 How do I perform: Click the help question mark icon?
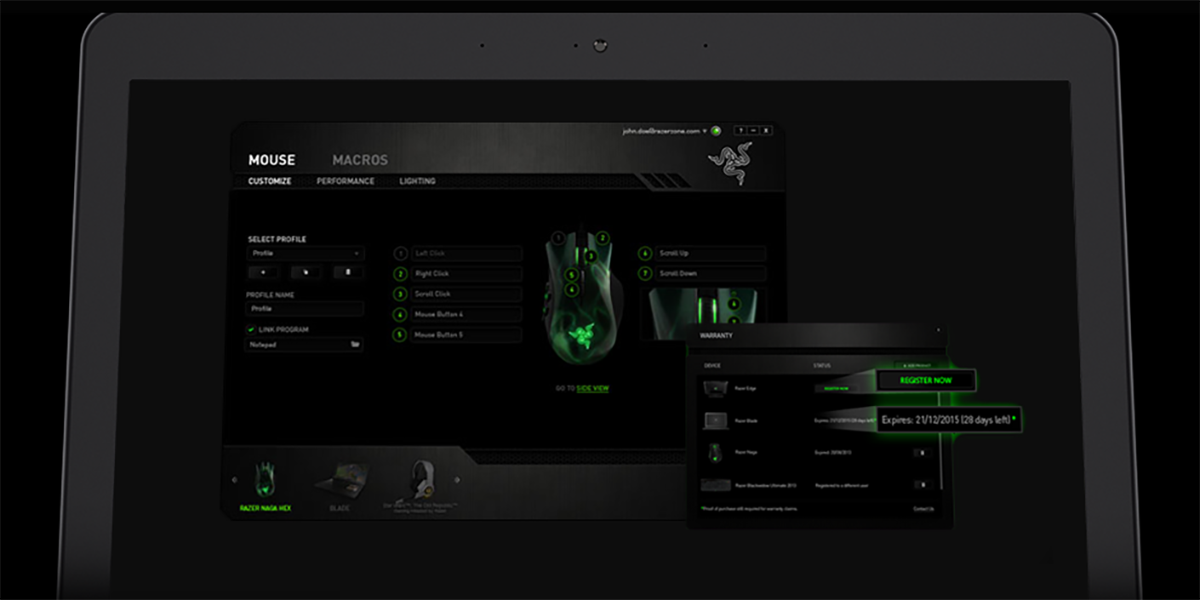point(740,131)
